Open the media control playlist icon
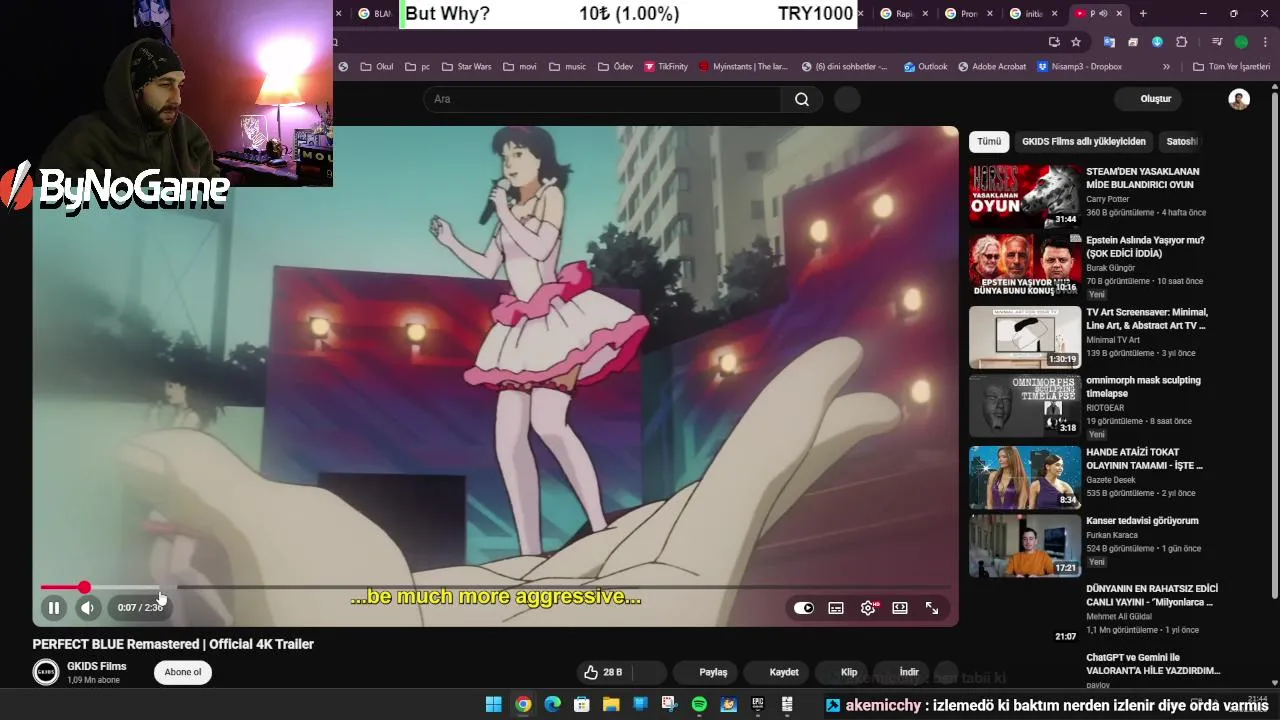The width and height of the screenshot is (1280, 720). point(1217,42)
